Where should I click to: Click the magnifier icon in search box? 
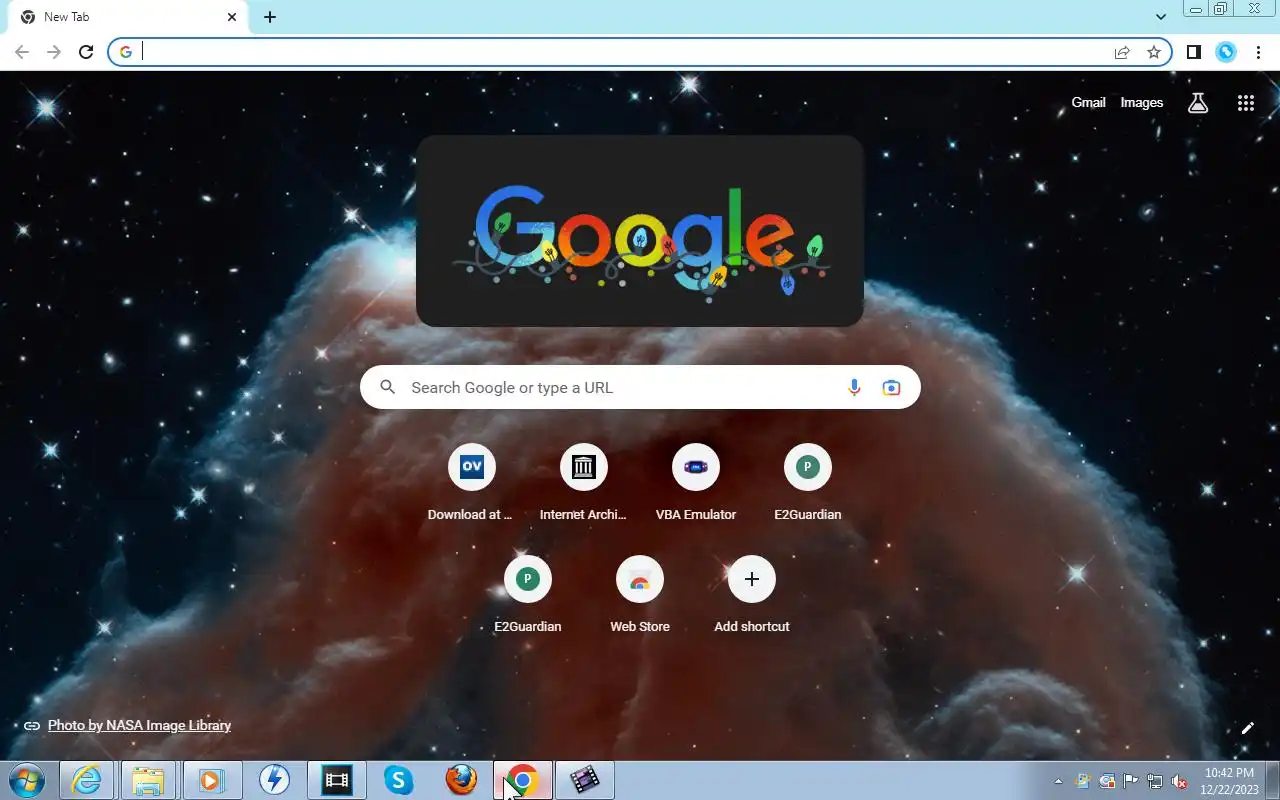388,387
